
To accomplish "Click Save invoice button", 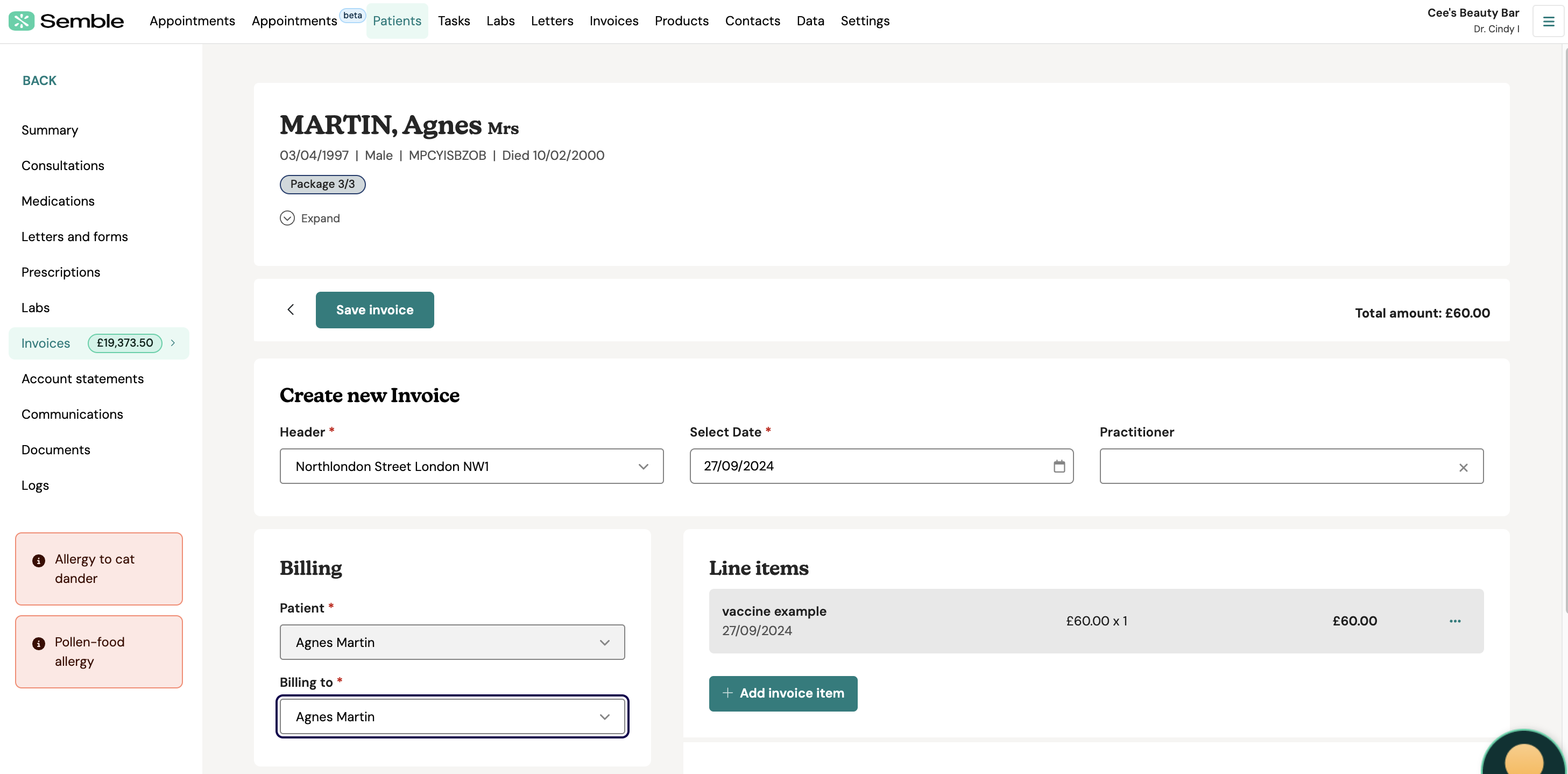I will click(x=375, y=309).
